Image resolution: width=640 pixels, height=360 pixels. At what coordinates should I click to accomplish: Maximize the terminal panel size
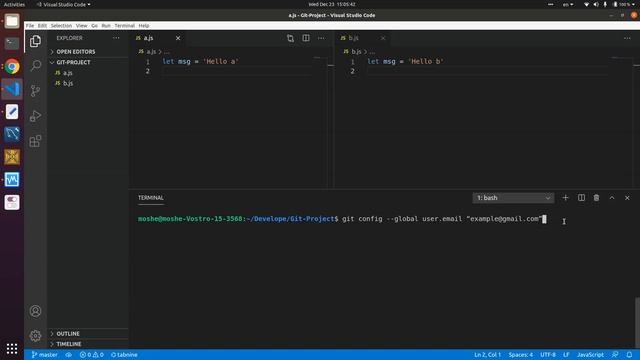click(x=612, y=198)
